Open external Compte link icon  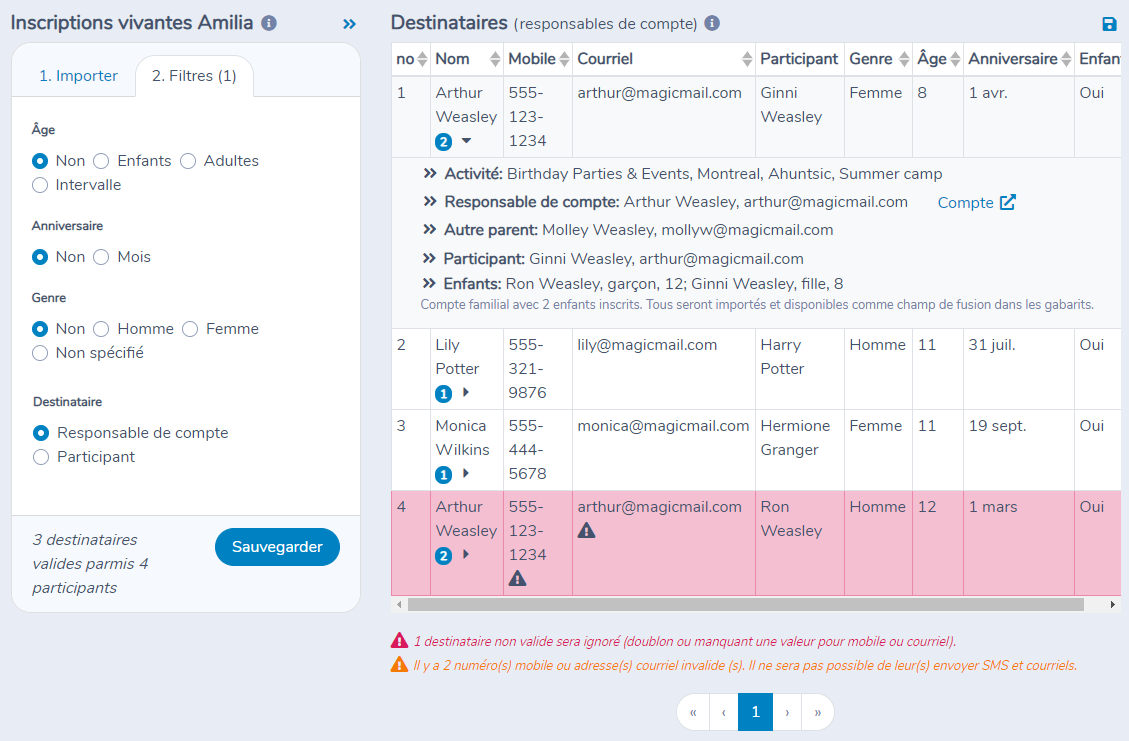coord(1008,202)
